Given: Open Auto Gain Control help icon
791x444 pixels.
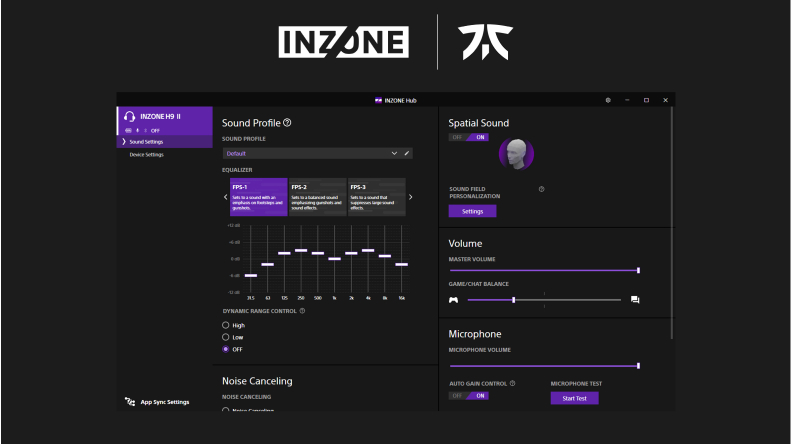Looking at the screenshot, I should coord(513,383).
